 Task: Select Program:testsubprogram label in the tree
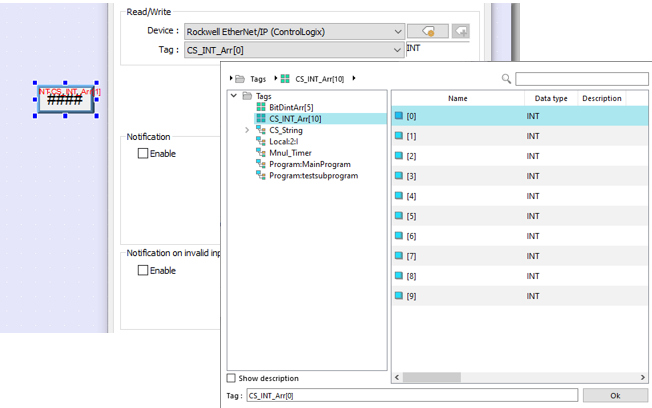314,176
